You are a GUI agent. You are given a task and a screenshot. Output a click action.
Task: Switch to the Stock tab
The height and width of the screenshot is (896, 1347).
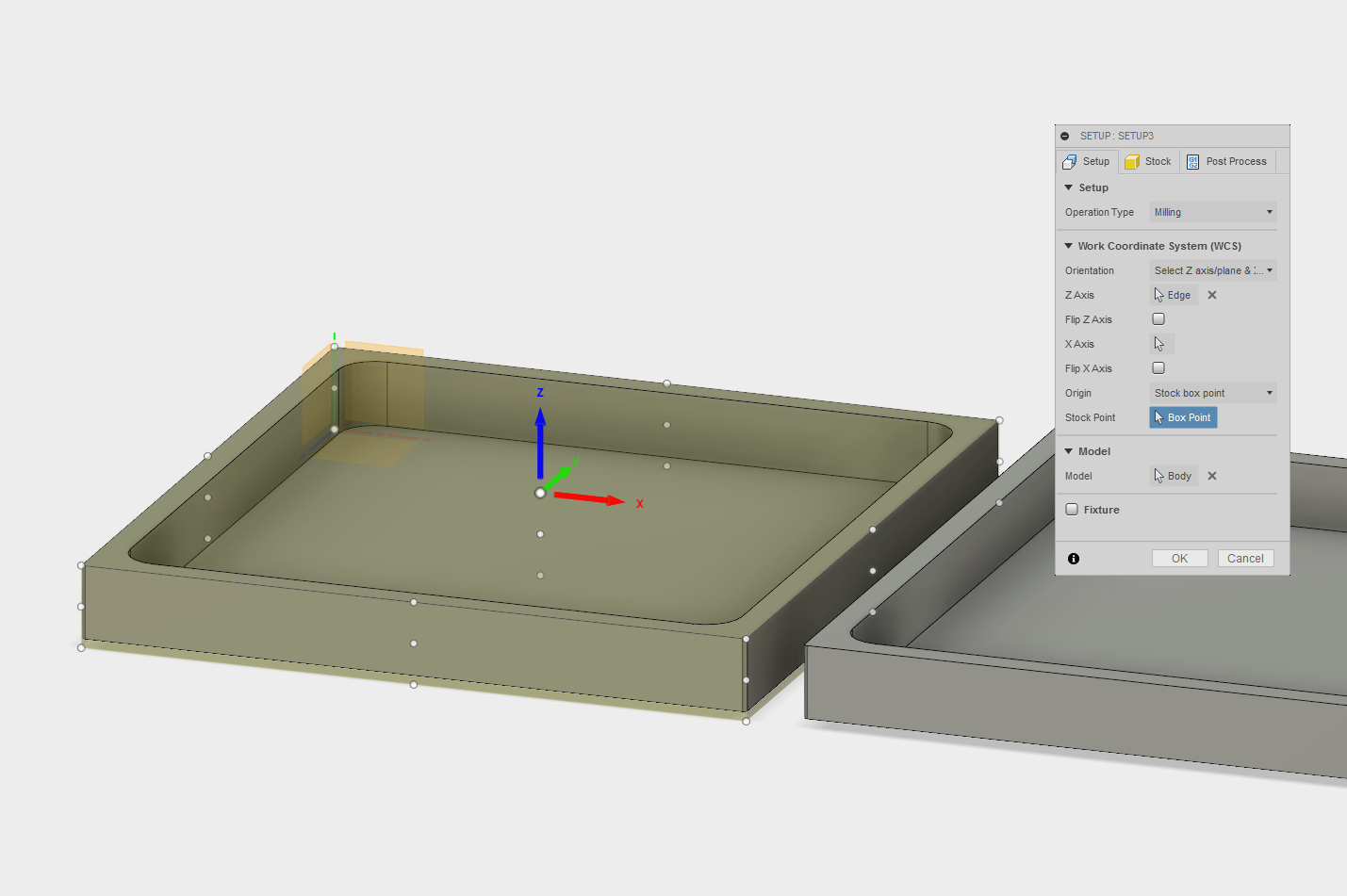click(1148, 162)
